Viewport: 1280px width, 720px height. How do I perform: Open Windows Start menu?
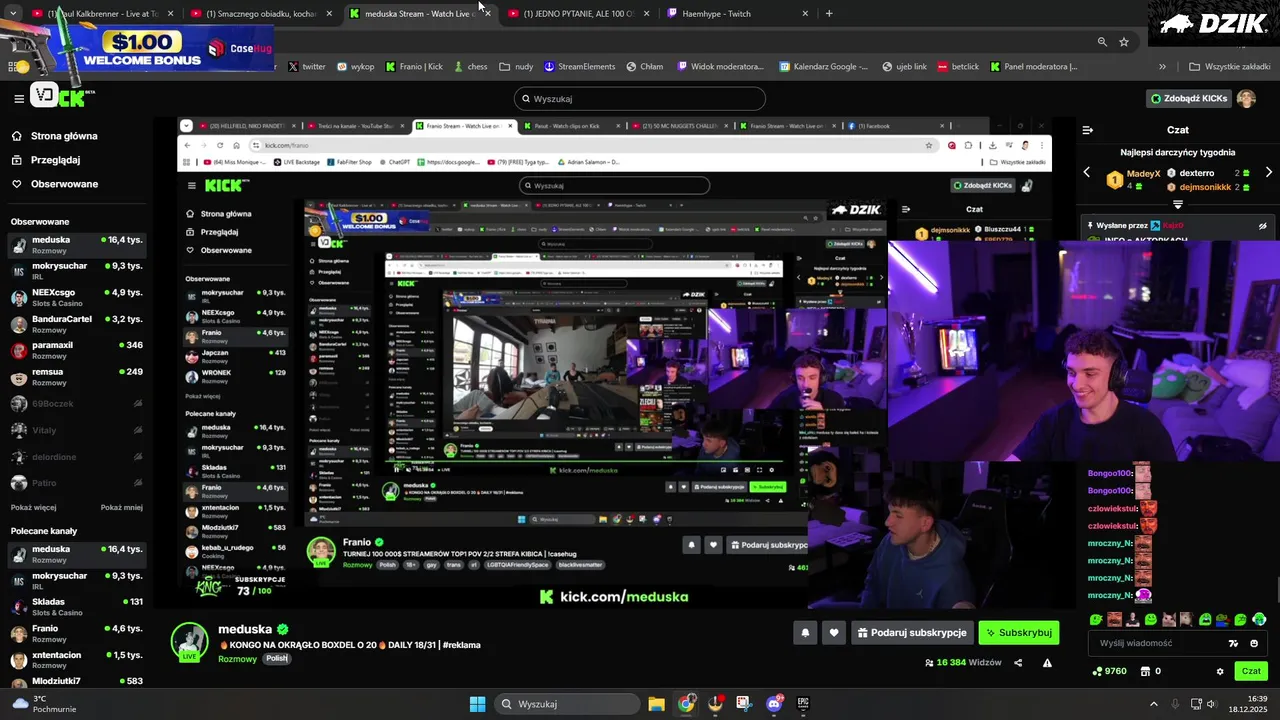(x=477, y=704)
